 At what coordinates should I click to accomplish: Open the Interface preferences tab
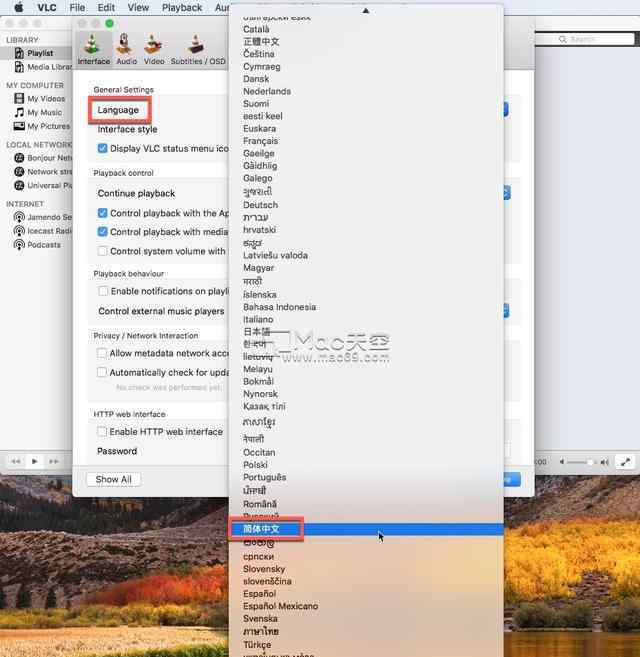point(93,49)
